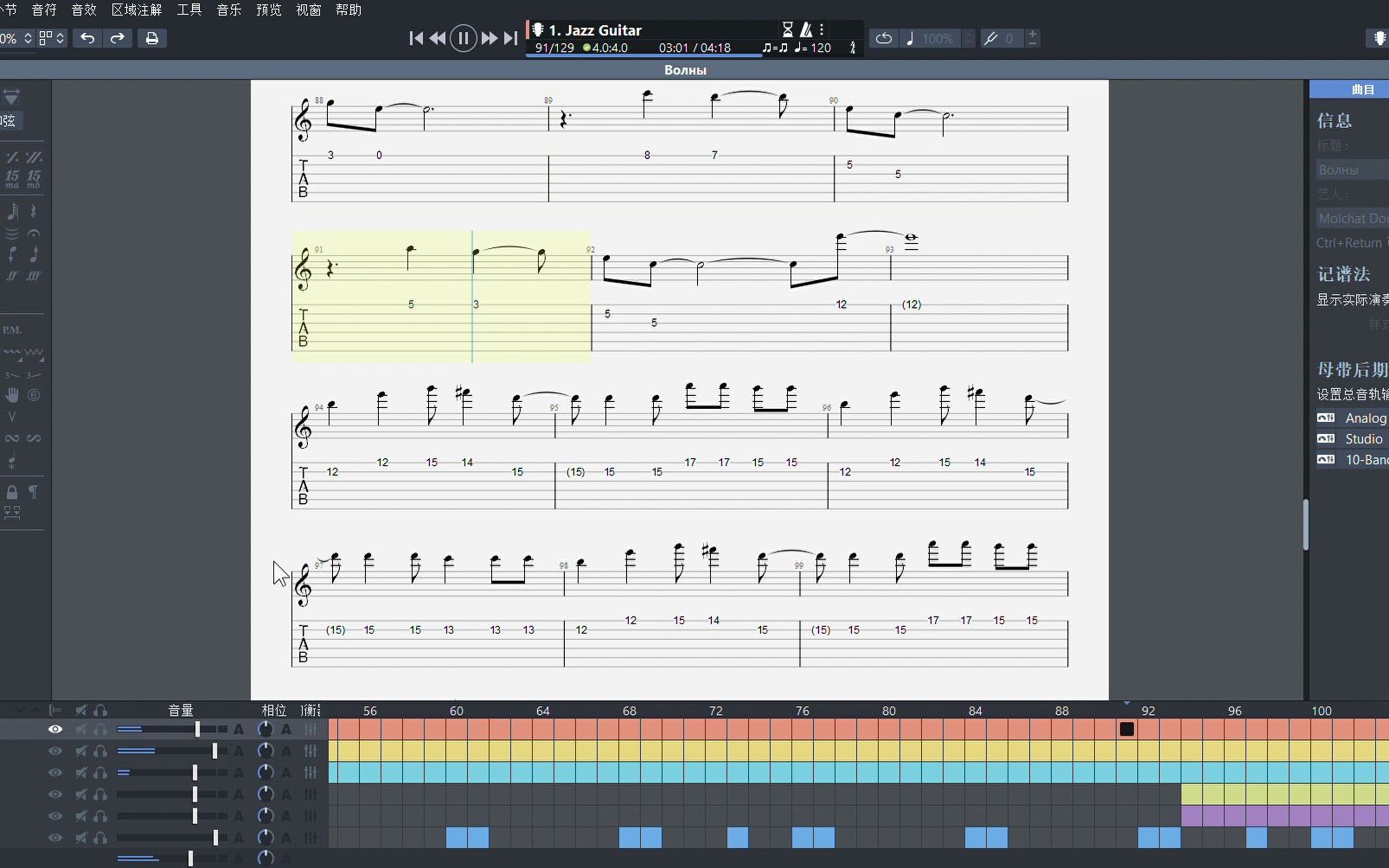Click the time signature icon in the transport
The image size is (1389, 868).
853,48
